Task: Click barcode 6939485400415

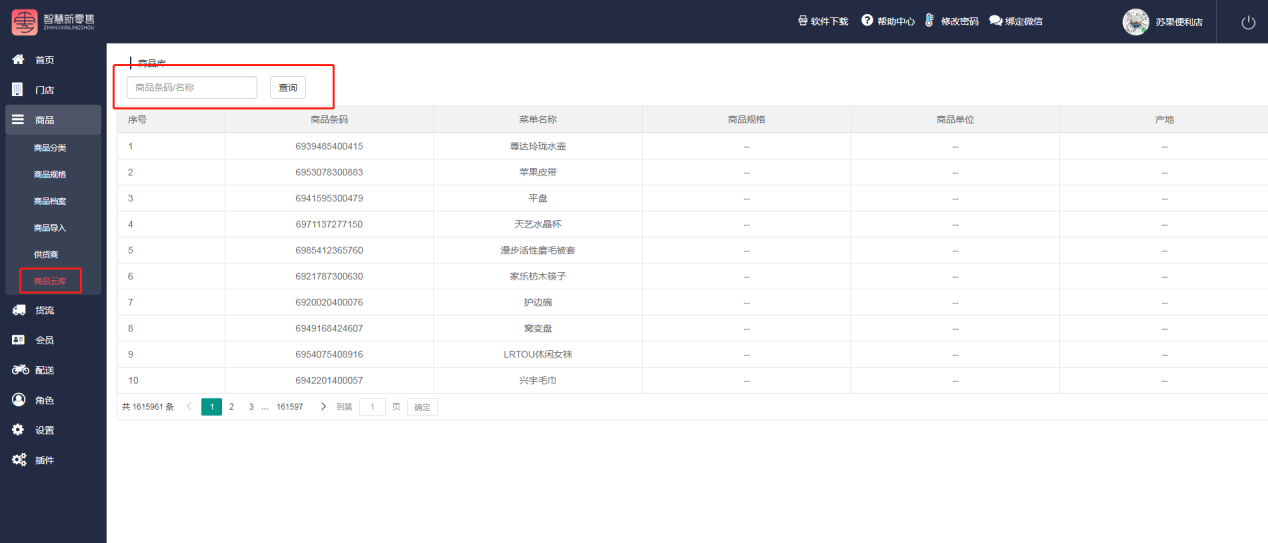Action: 329,146
